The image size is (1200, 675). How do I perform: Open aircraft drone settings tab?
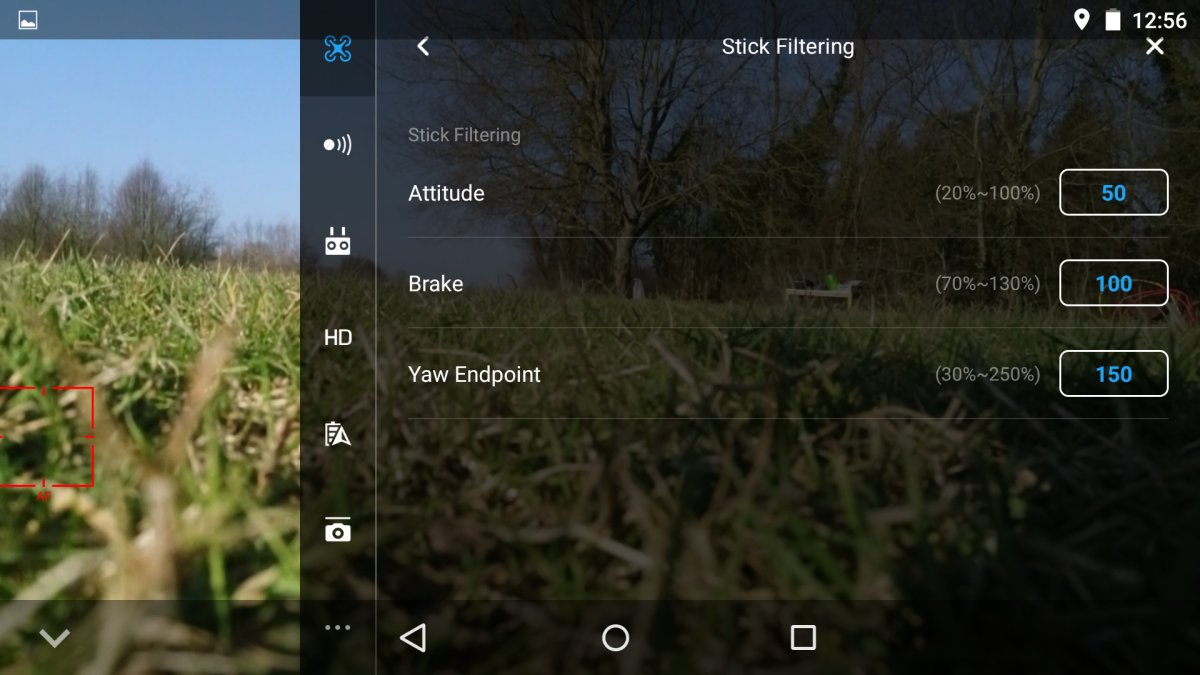point(338,48)
